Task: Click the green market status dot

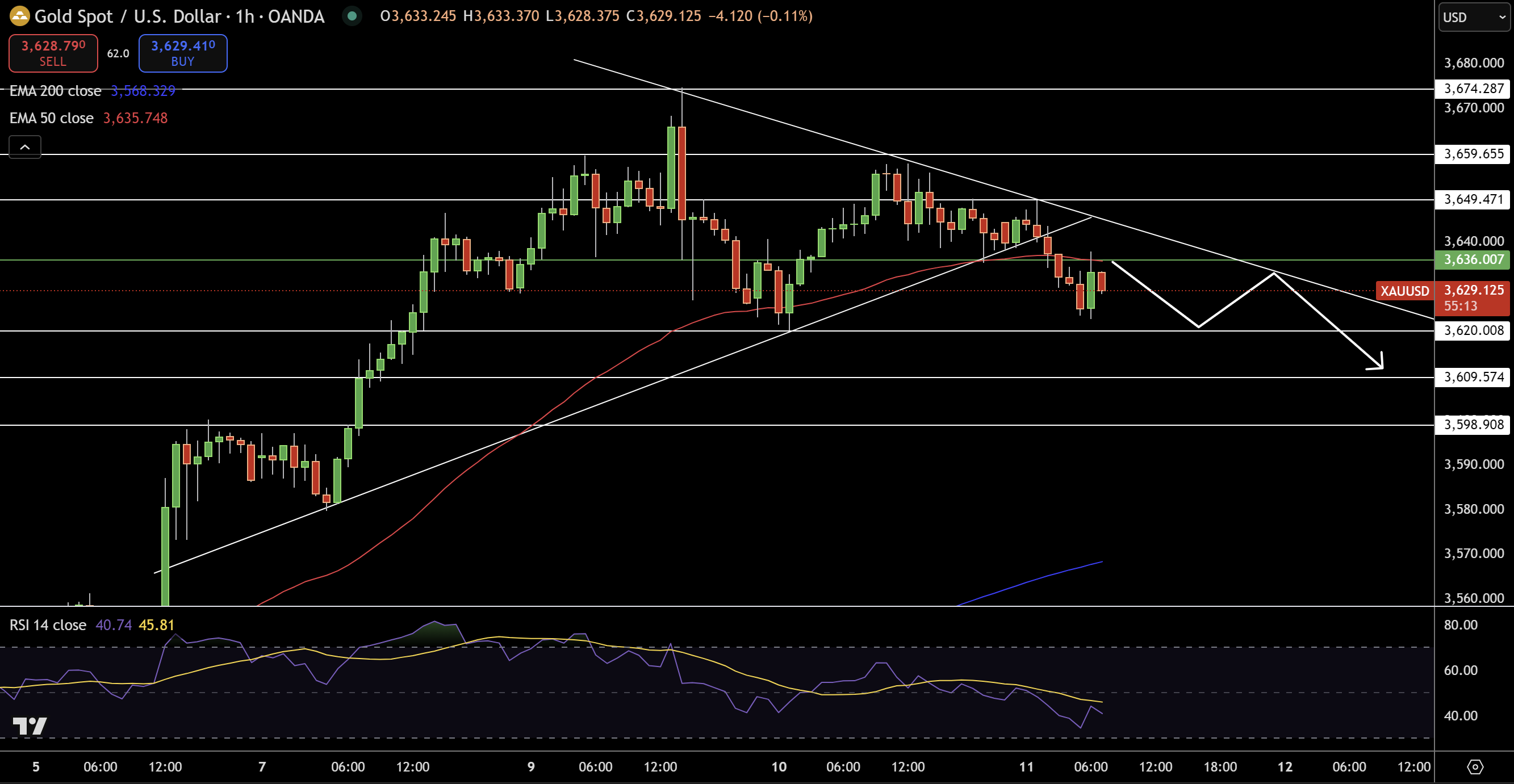Action: 352,16
